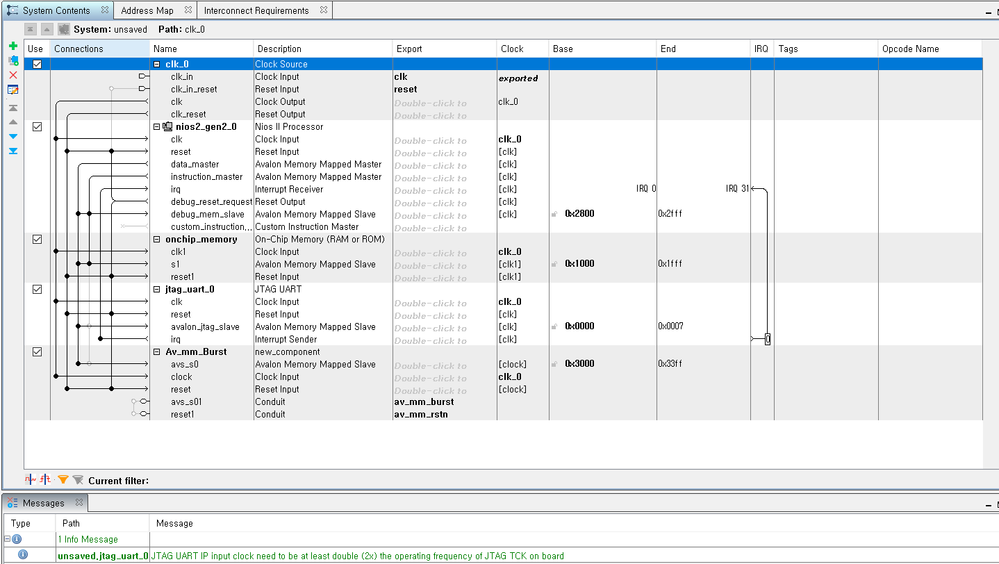
Task: Click the connection dot on avs_s0 row
Action: pyautogui.click(x=78, y=364)
